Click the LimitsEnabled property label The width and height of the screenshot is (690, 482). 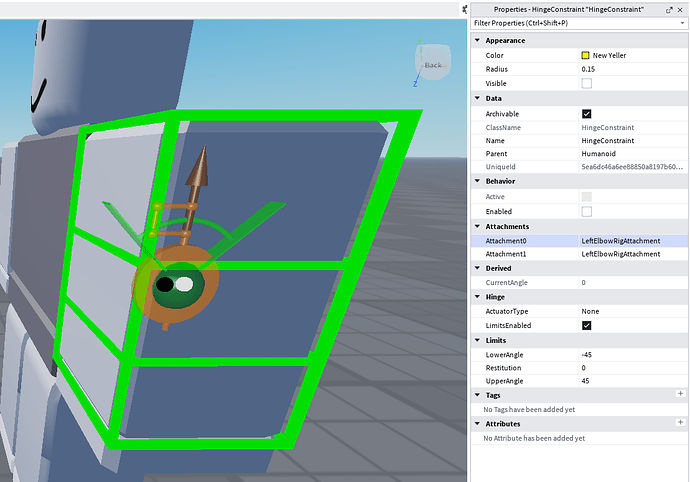coord(508,325)
